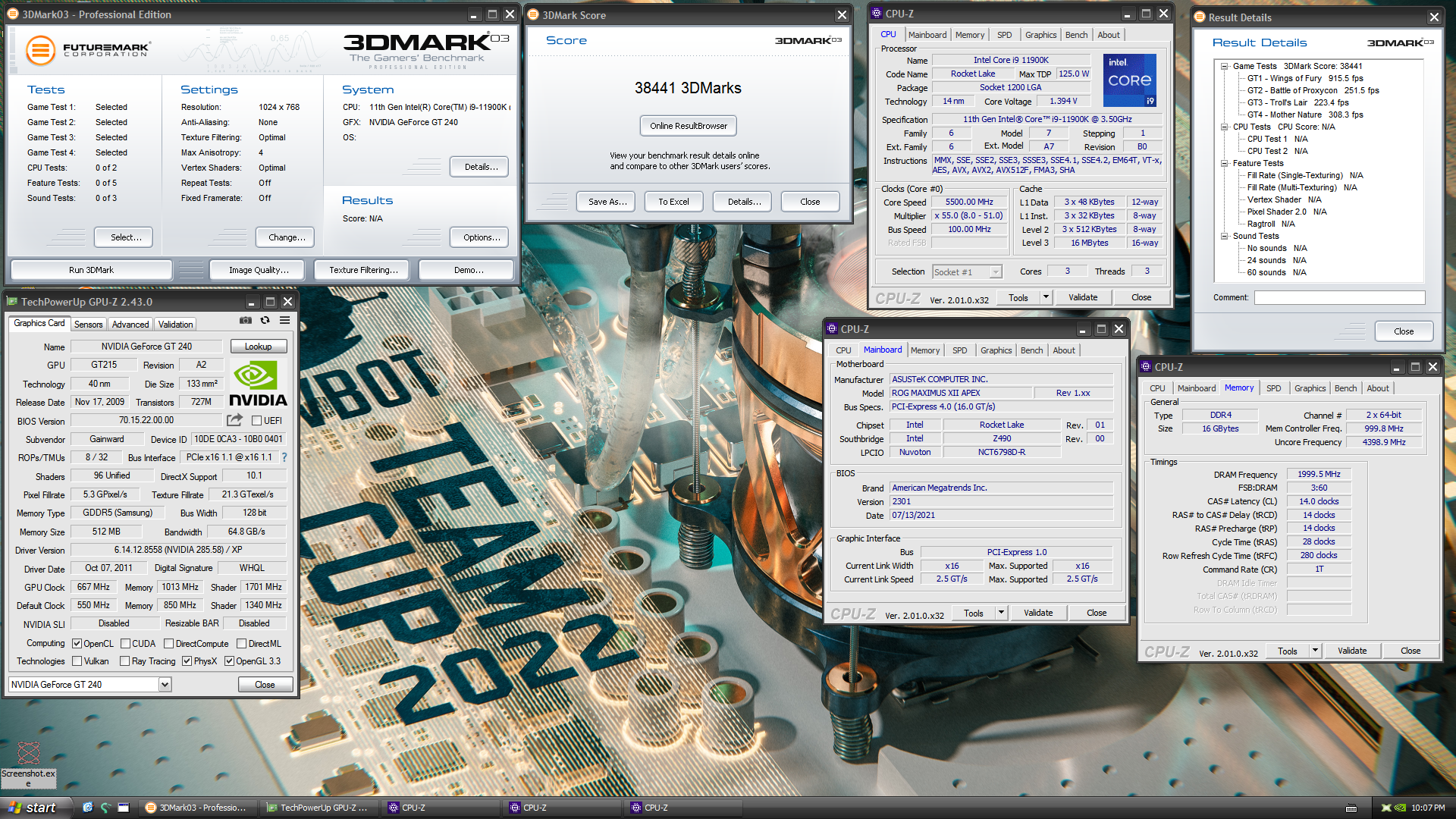Image resolution: width=1456 pixels, height=819 pixels.
Task: Click the NVIDIA logo in GPU-Z
Action: [x=258, y=384]
